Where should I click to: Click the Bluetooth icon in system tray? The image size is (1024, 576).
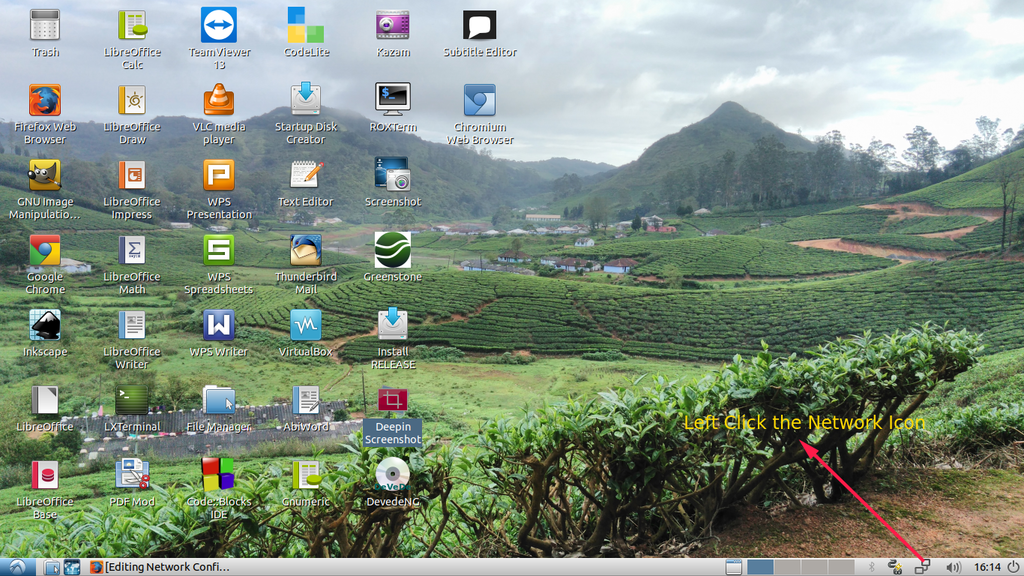pos(871,567)
